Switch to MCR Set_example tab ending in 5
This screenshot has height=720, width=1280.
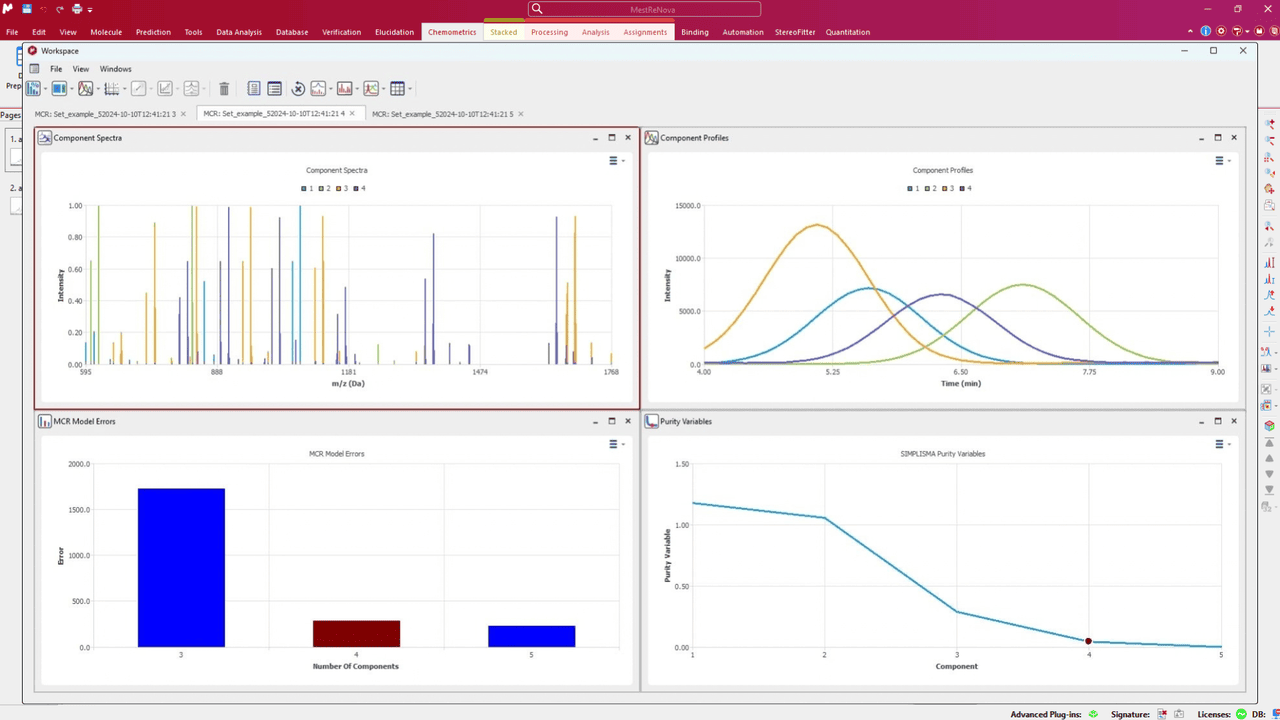pyautogui.click(x=442, y=114)
